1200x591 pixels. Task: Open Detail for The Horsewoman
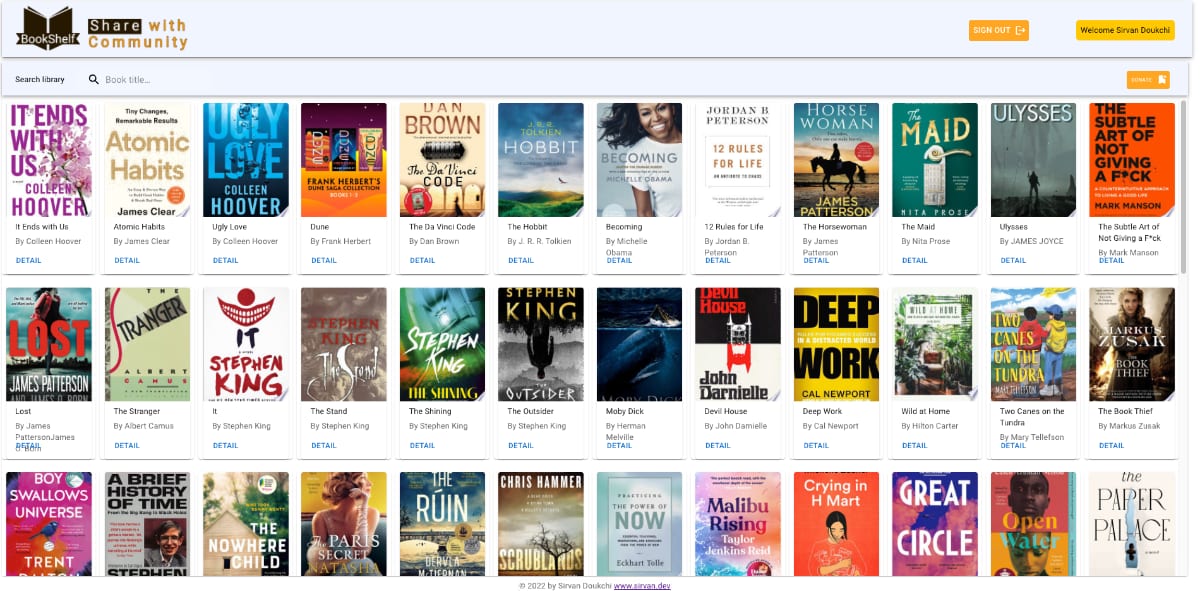point(817,260)
